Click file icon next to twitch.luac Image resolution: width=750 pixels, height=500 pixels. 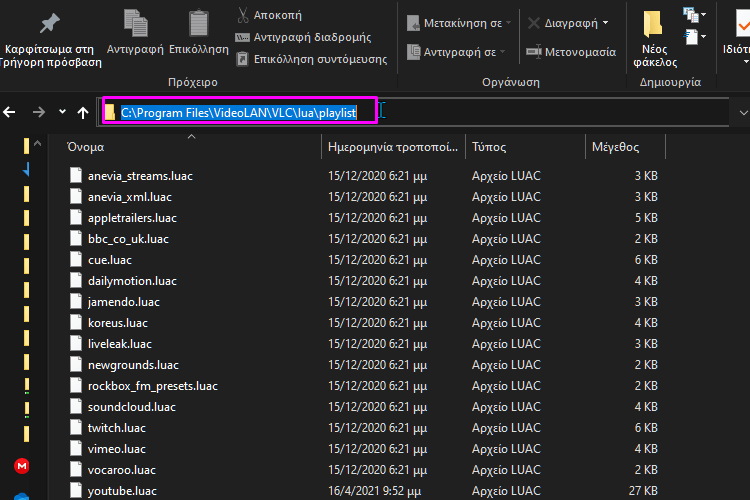(76, 428)
